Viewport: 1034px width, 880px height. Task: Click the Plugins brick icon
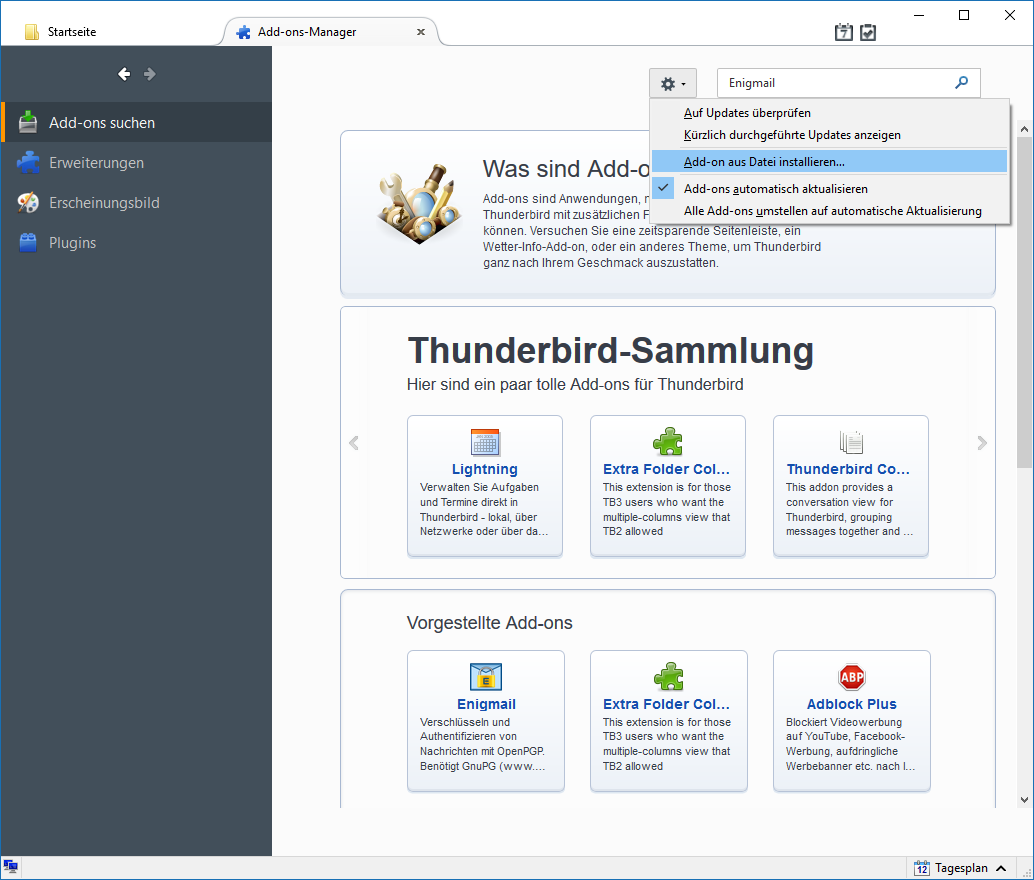pyautogui.click(x=28, y=243)
